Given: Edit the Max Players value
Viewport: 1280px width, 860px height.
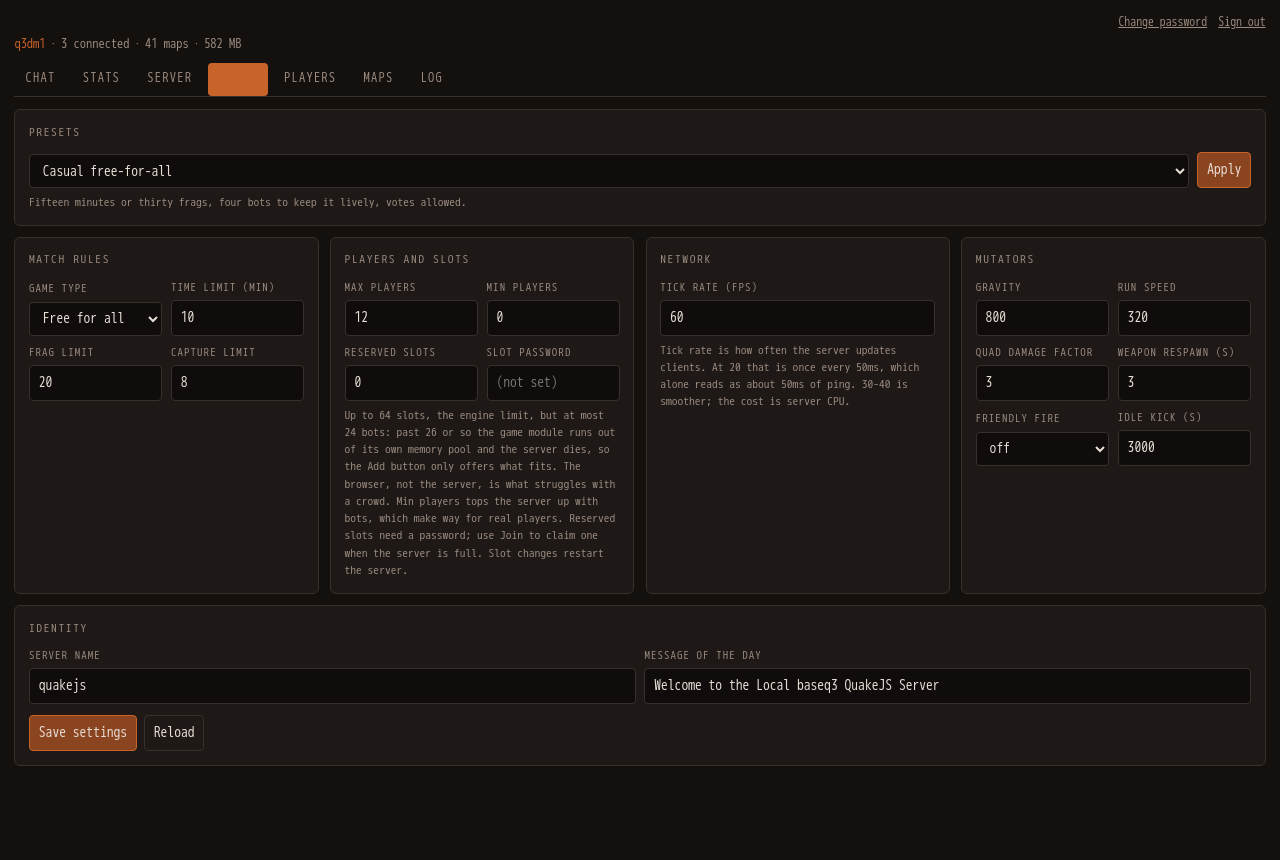Looking at the screenshot, I should click(411, 318).
